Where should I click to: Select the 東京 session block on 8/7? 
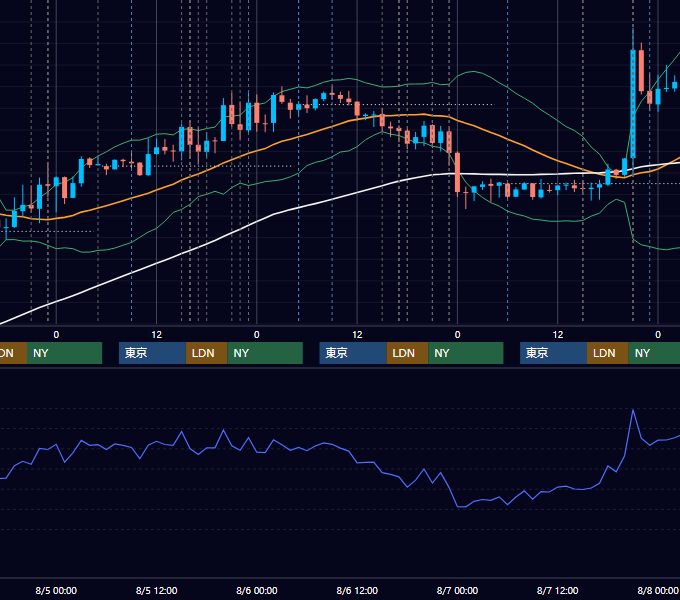click(x=553, y=353)
